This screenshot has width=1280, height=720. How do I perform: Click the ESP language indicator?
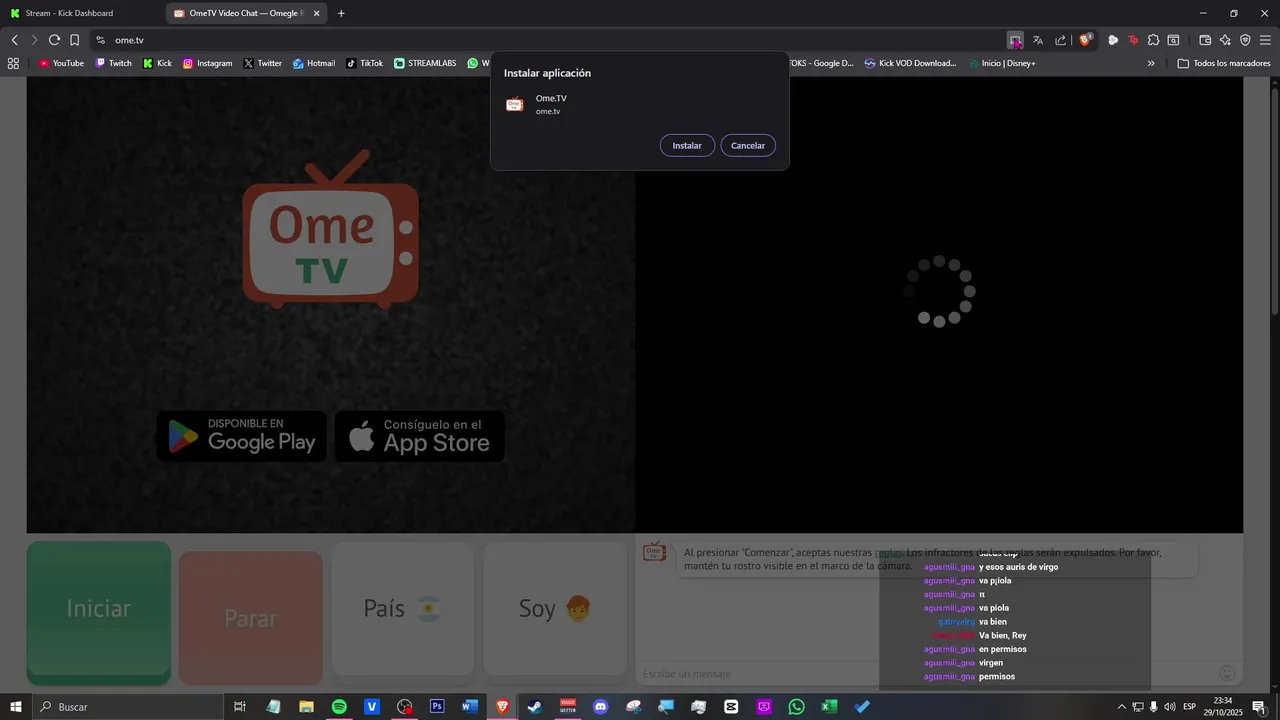pyautogui.click(x=1190, y=707)
